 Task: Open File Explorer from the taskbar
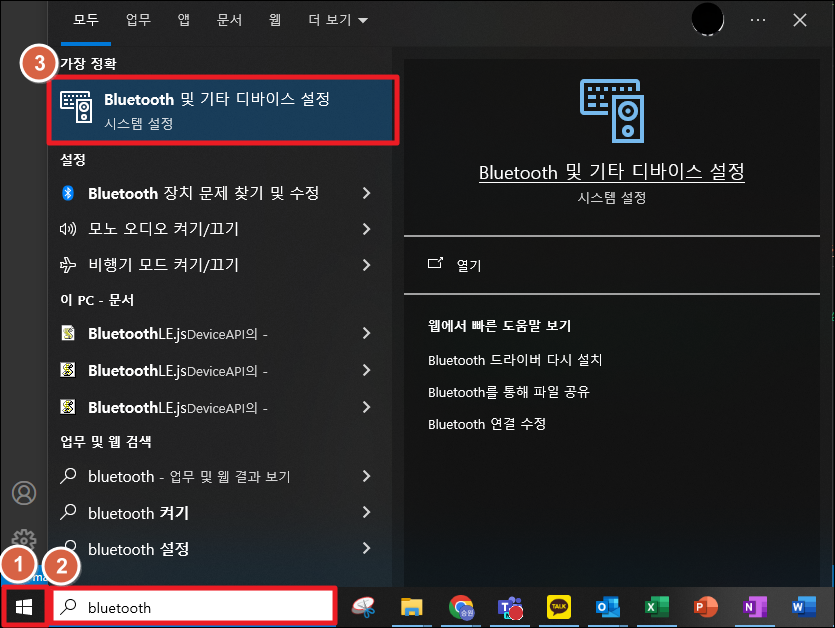(x=412, y=607)
